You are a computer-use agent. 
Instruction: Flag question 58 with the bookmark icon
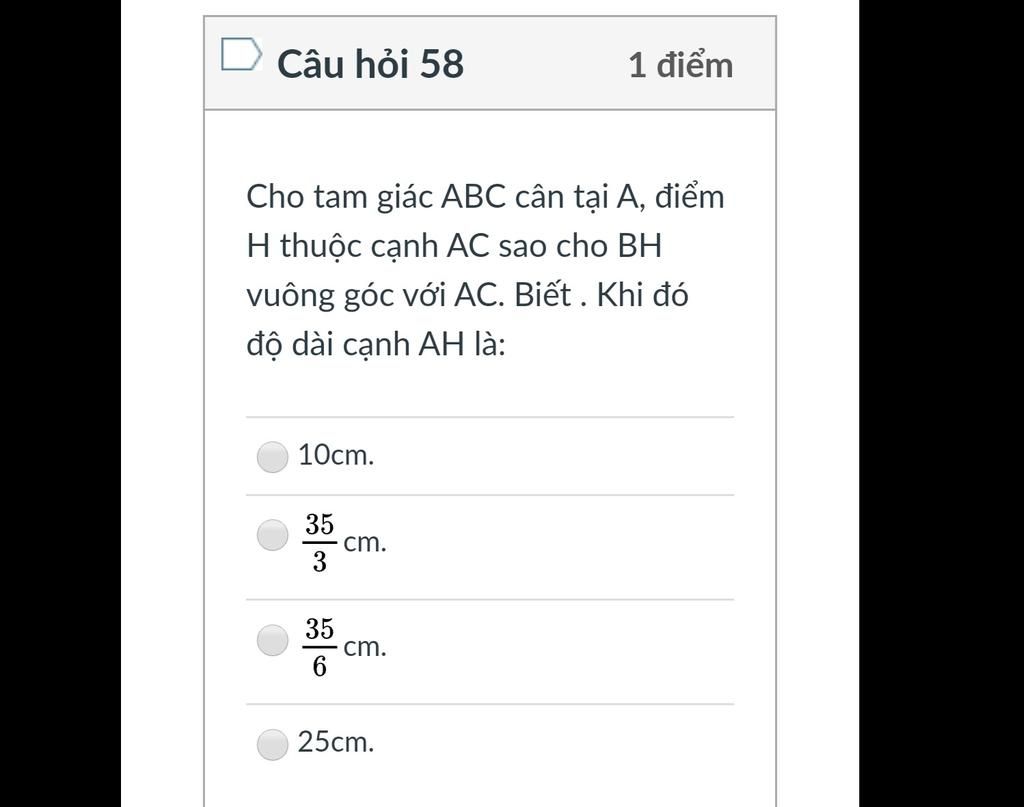(242, 54)
